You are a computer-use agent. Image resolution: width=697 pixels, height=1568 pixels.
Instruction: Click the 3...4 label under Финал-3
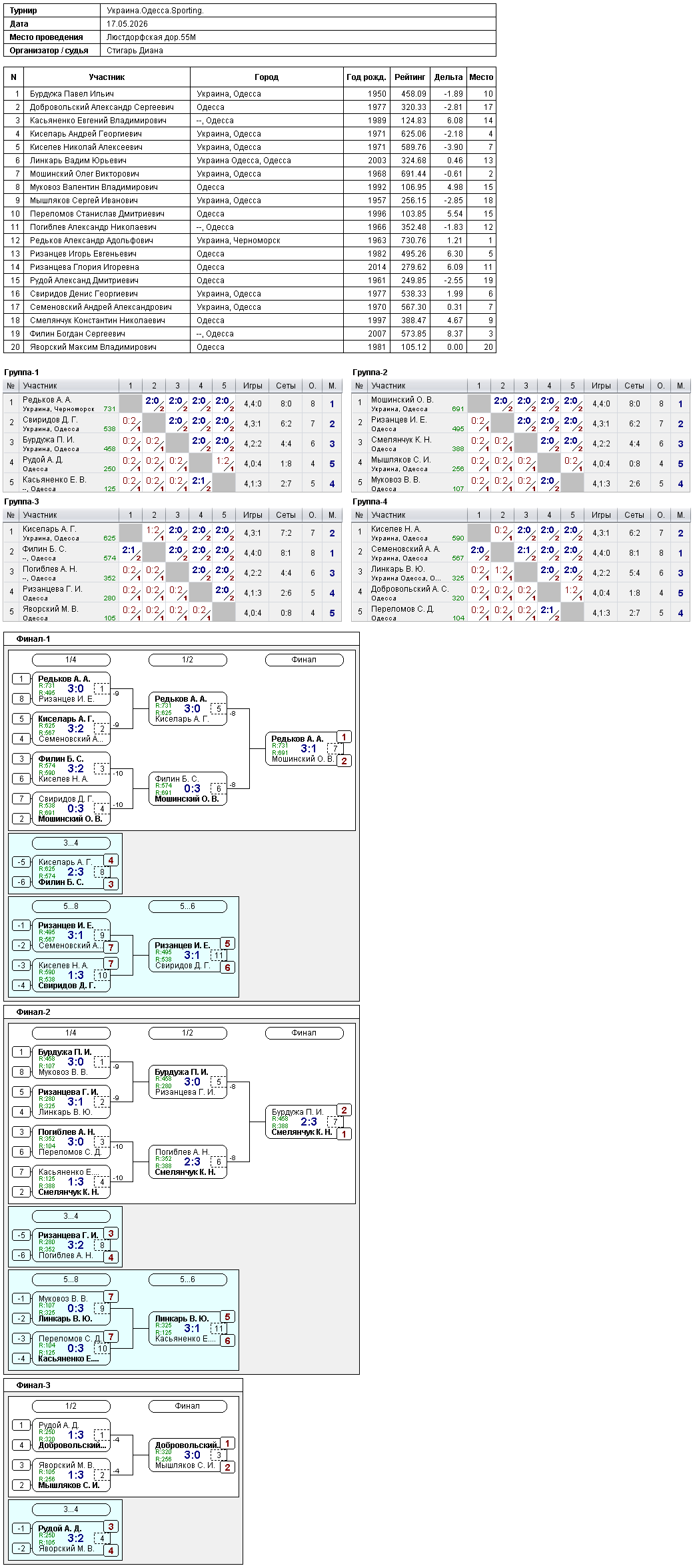click(71, 1509)
